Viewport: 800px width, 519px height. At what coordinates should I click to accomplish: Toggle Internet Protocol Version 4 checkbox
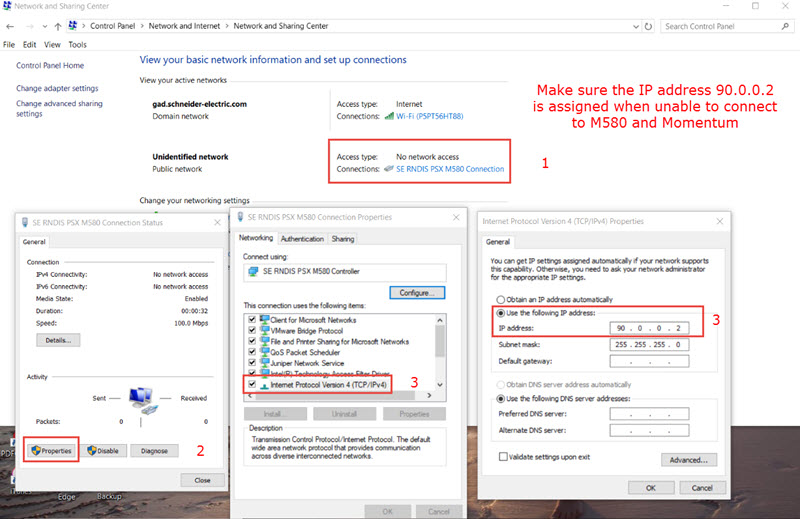[x=252, y=384]
